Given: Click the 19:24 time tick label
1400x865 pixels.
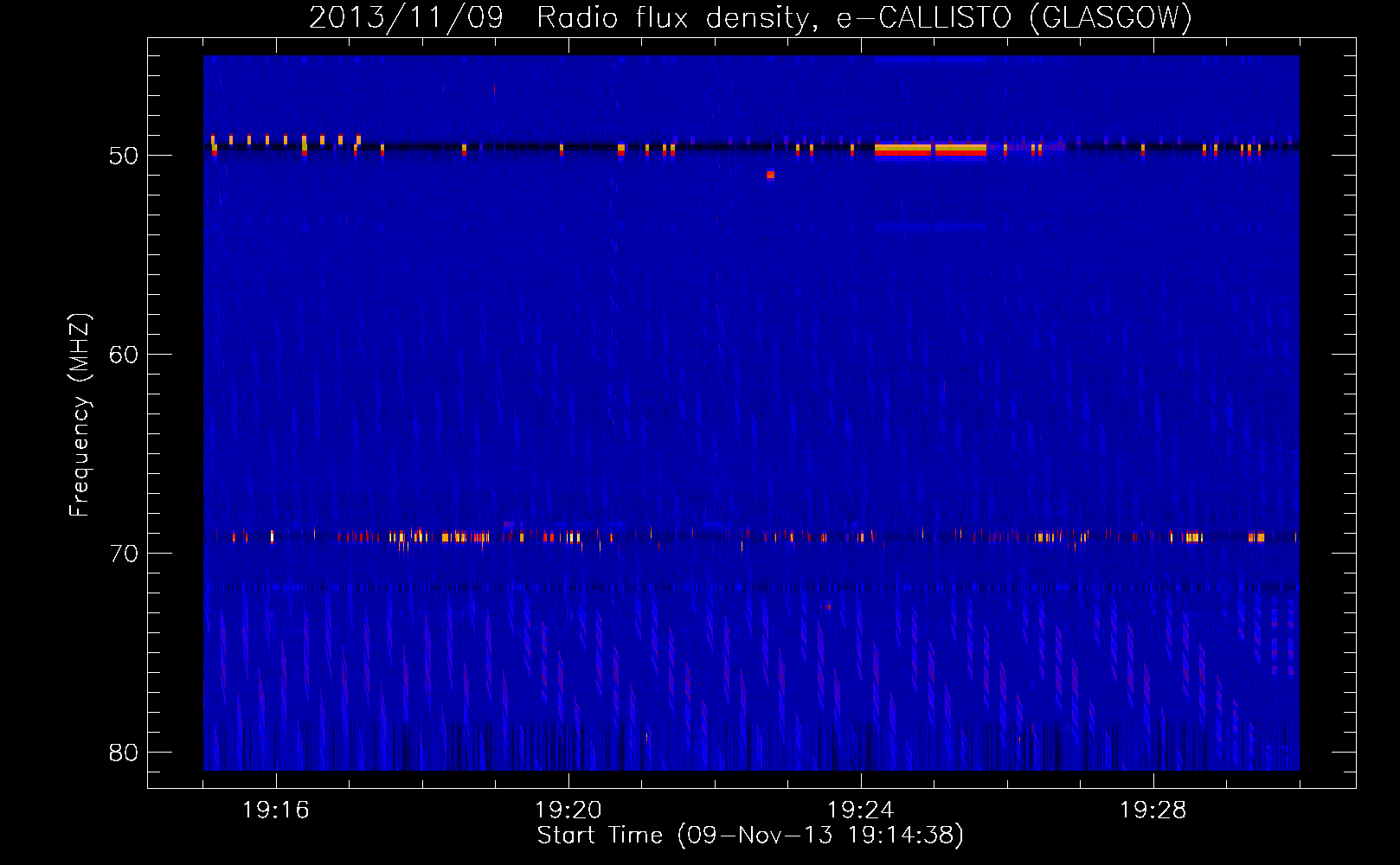Looking at the screenshot, I should (861, 811).
